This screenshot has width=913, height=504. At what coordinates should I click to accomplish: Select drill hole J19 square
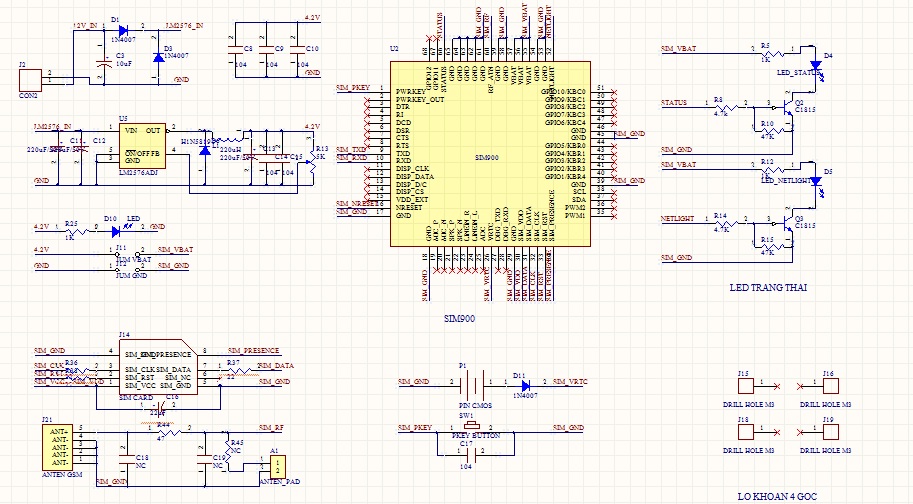tap(831, 432)
